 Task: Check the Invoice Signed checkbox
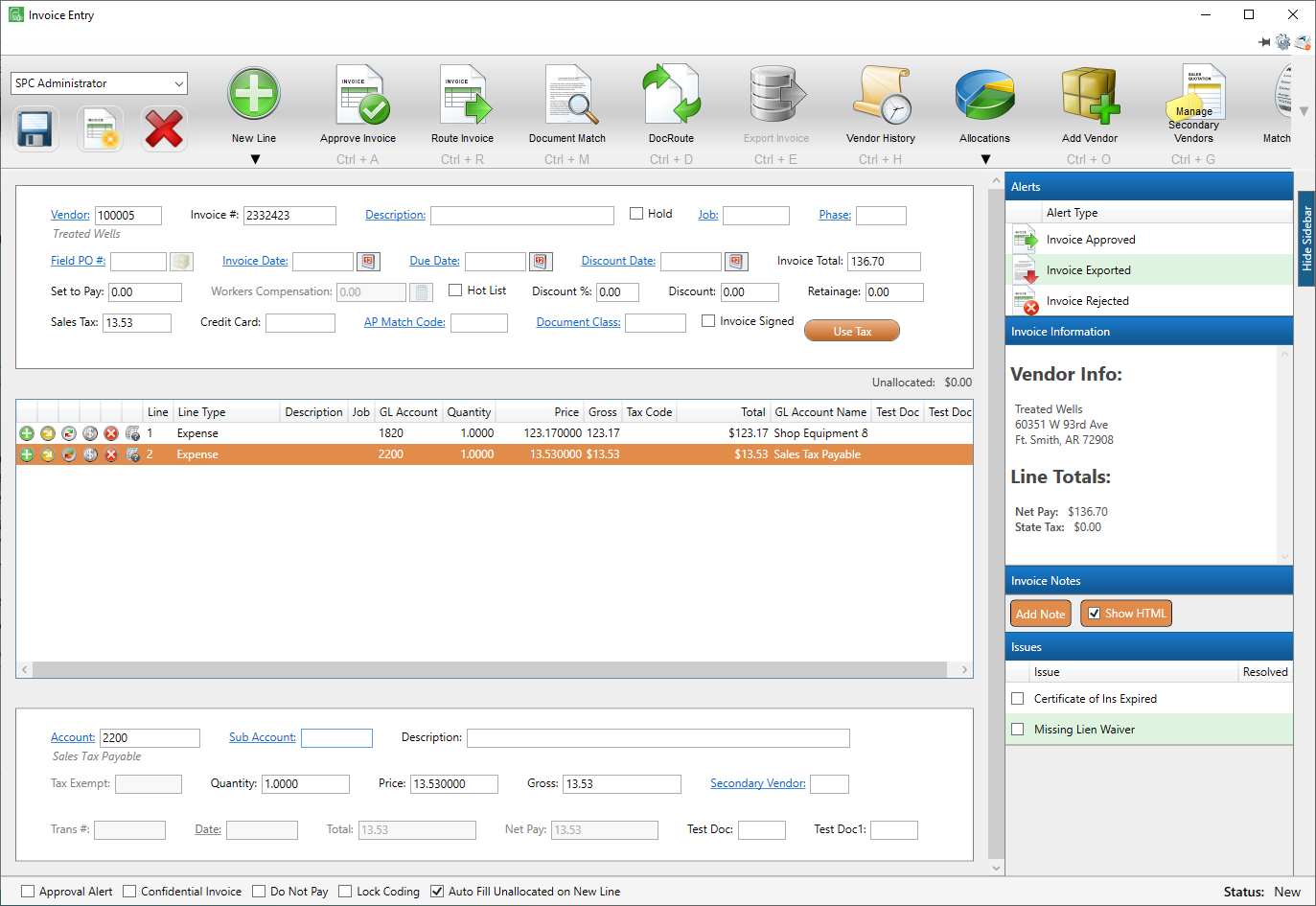708,321
